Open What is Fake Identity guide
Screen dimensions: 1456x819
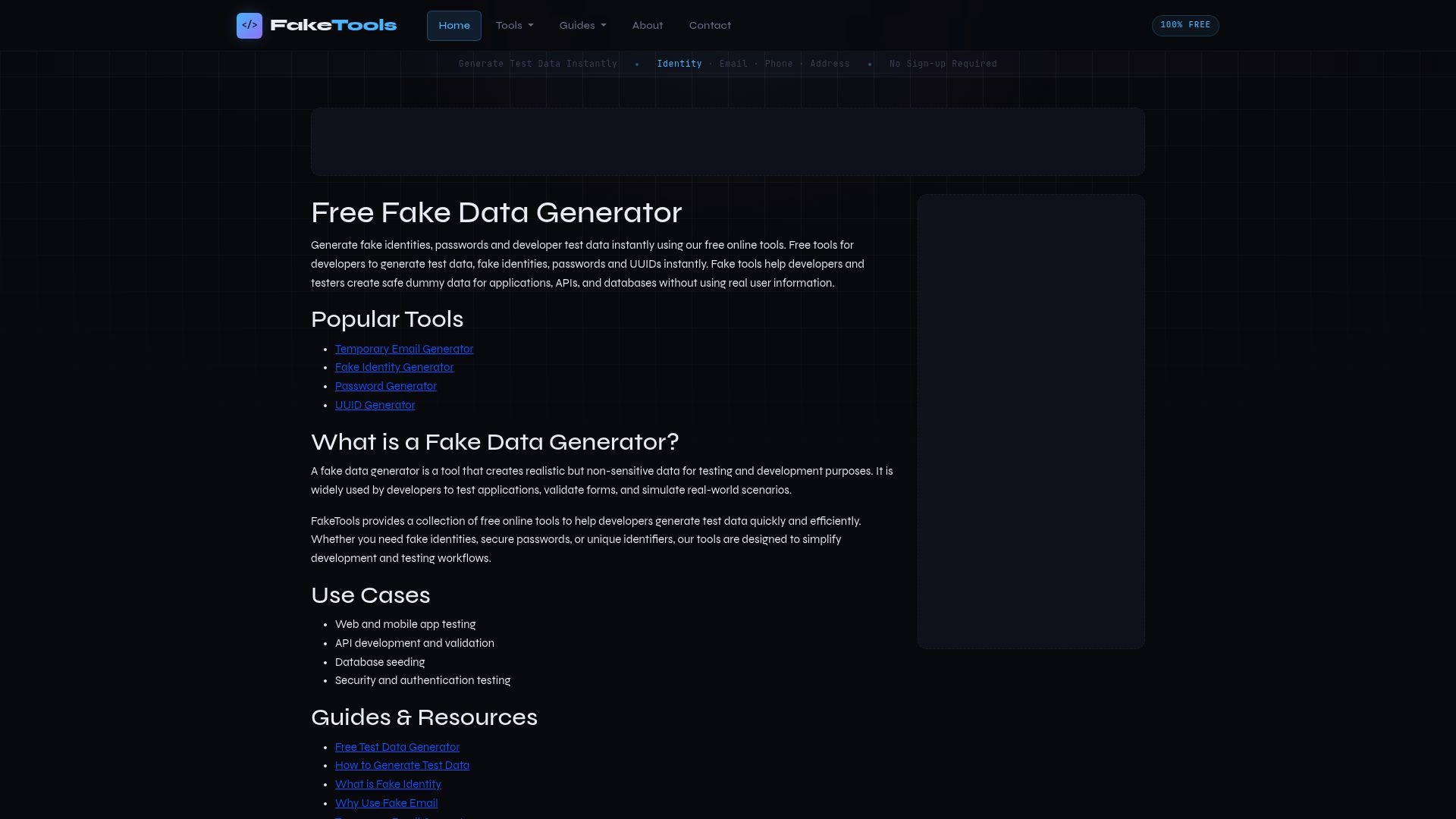[x=388, y=785]
